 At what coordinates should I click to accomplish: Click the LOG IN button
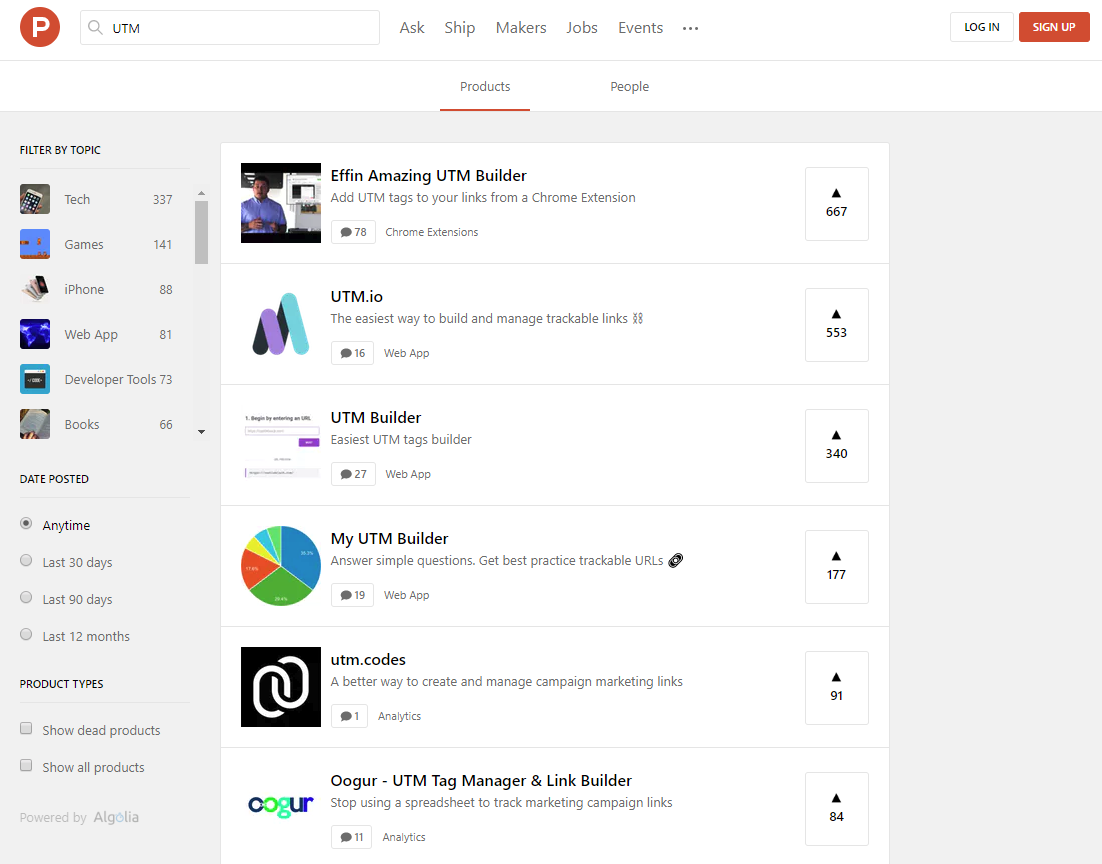pos(982,27)
